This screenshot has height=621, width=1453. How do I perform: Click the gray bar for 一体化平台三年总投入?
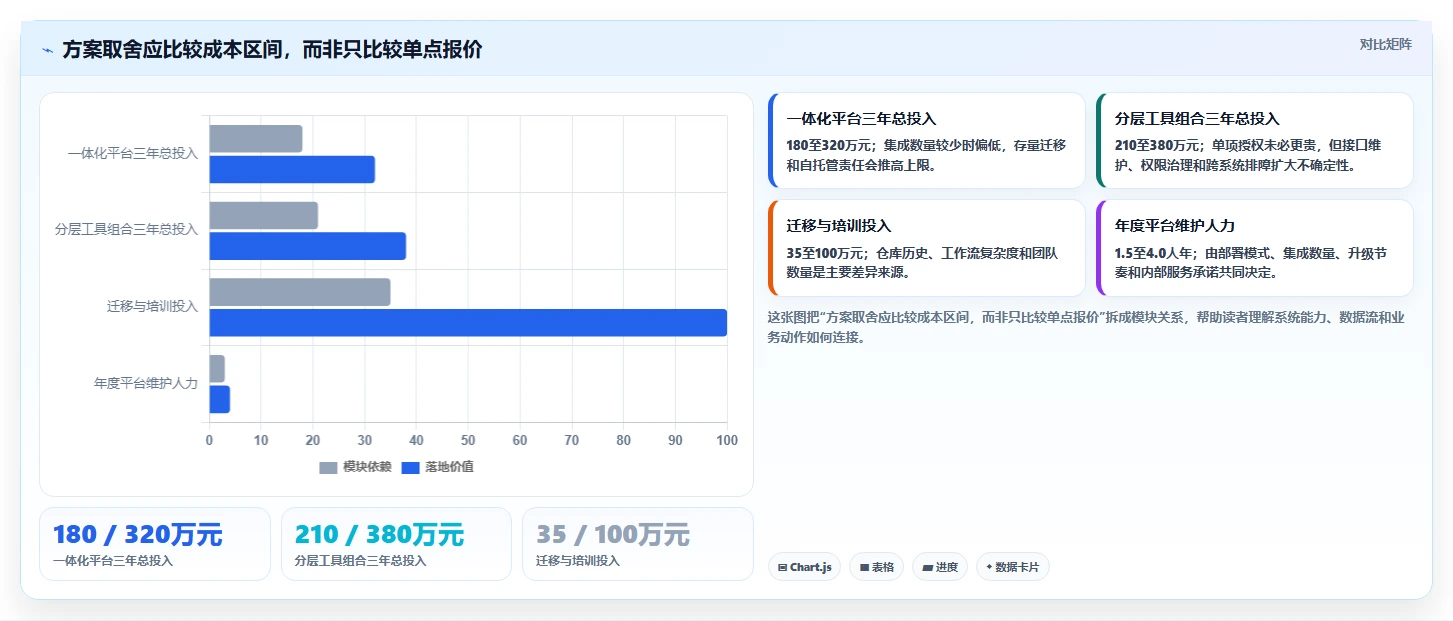[x=255, y=139]
